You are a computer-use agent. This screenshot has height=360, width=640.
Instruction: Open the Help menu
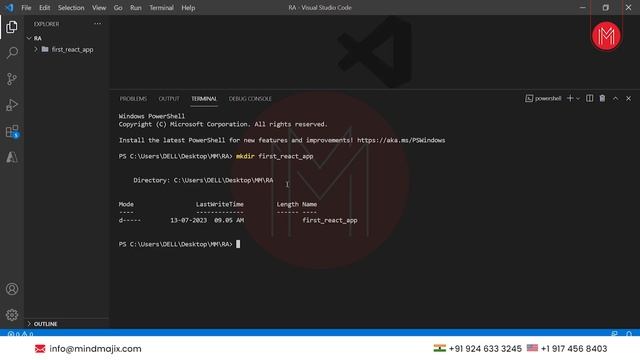point(188,8)
